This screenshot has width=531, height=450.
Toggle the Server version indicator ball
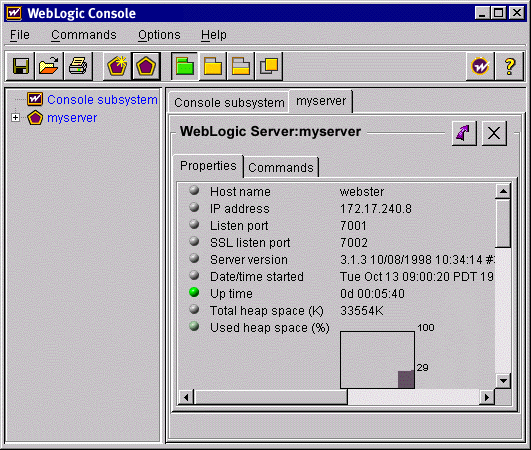[x=194, y=258]
